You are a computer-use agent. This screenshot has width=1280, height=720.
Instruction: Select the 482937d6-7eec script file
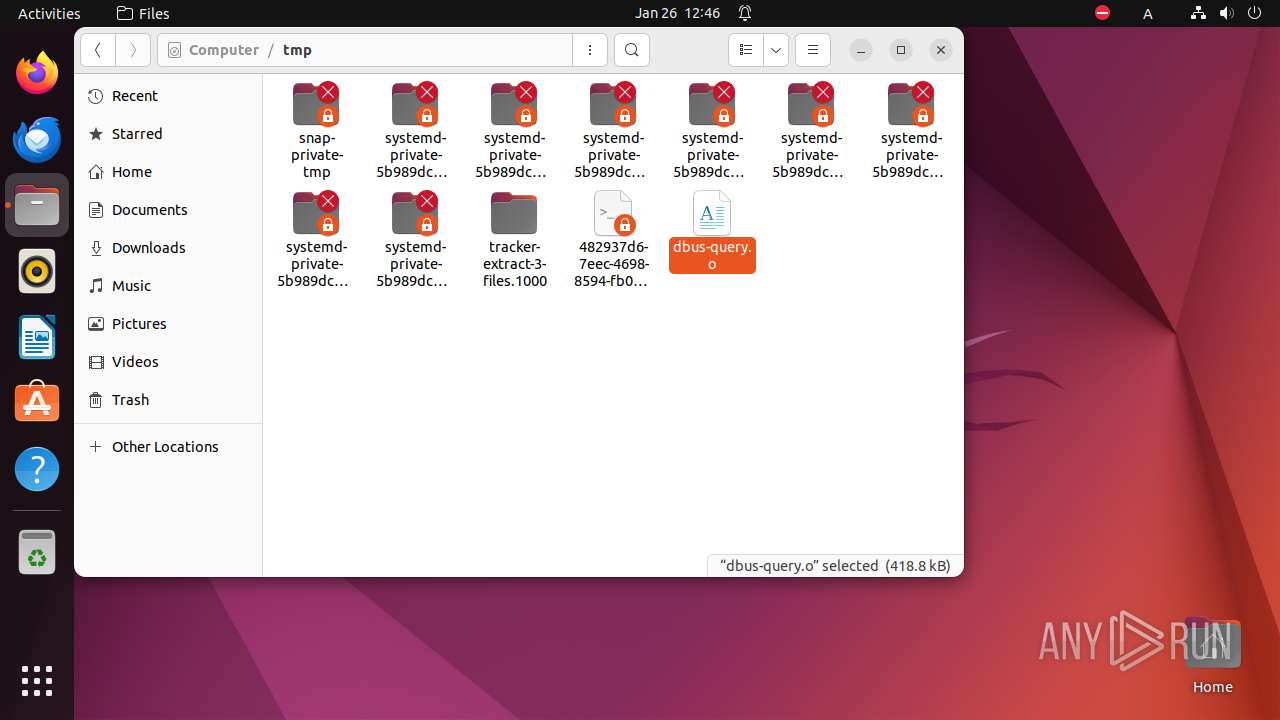pyautogui.click(x=613, y=239)
